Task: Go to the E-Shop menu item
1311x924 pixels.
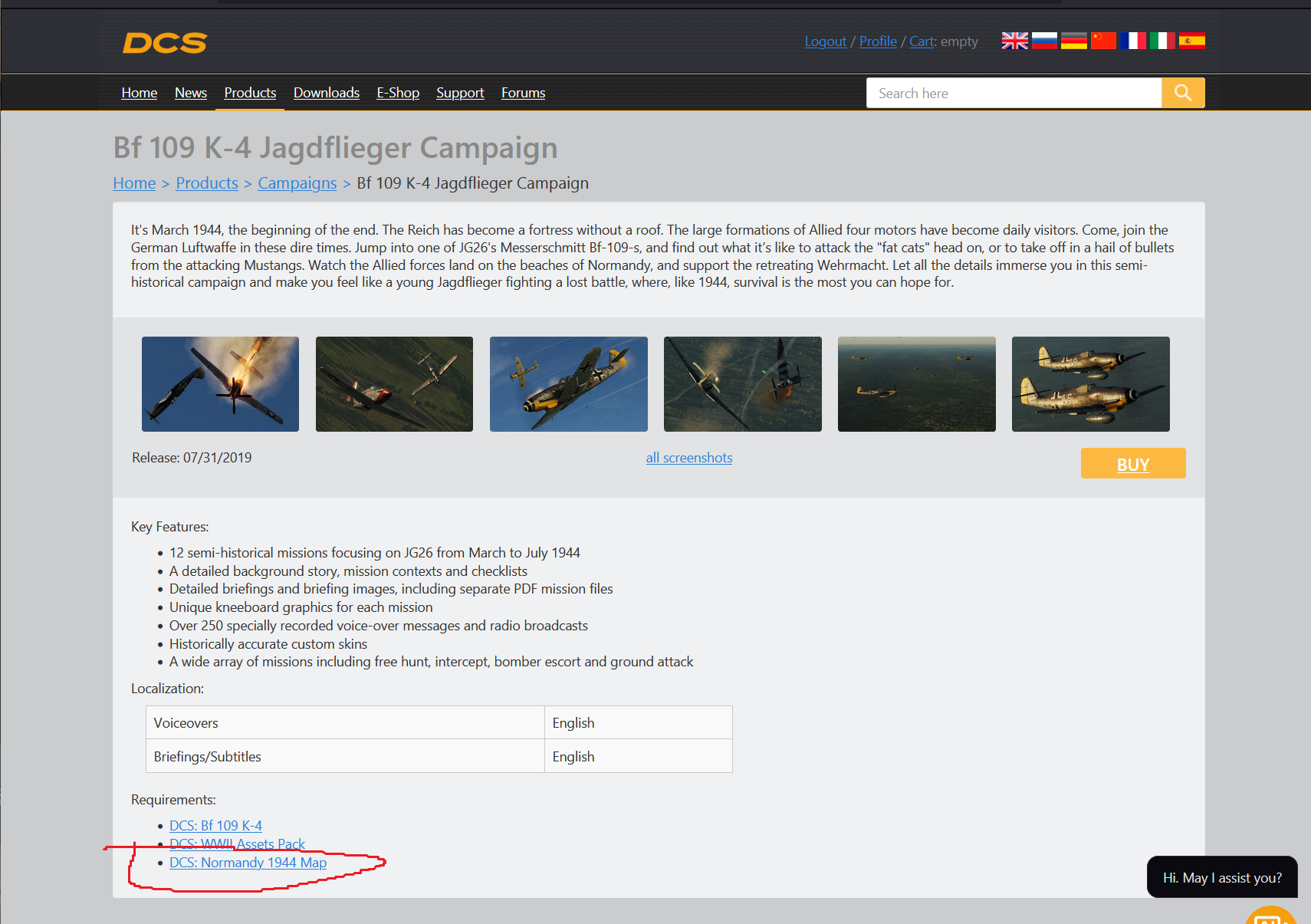Action: [x=398, y=93]
